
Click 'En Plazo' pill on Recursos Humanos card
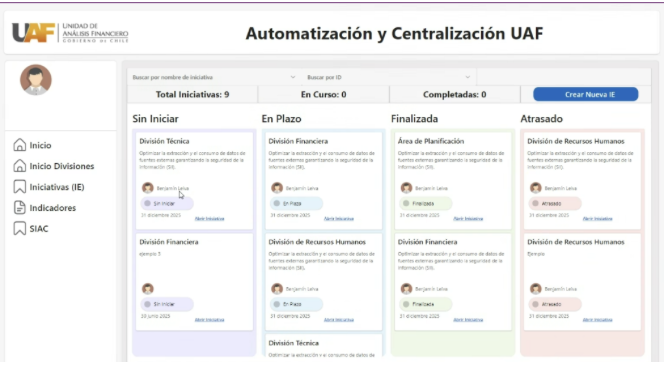click(296, 304)
